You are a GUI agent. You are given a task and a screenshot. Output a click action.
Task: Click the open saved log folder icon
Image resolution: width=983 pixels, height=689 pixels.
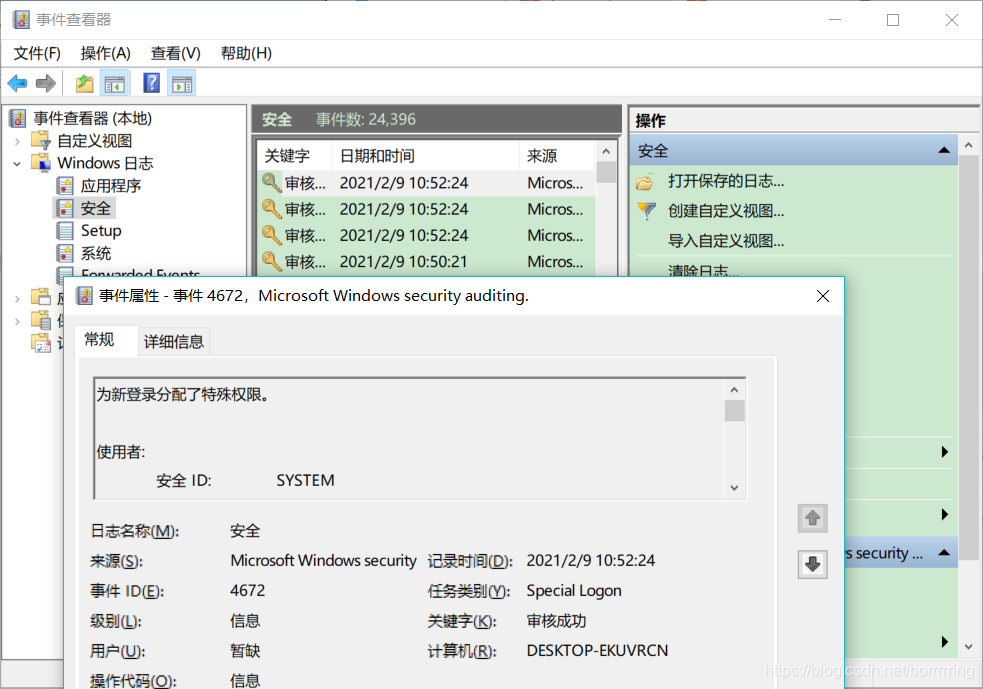644,182
